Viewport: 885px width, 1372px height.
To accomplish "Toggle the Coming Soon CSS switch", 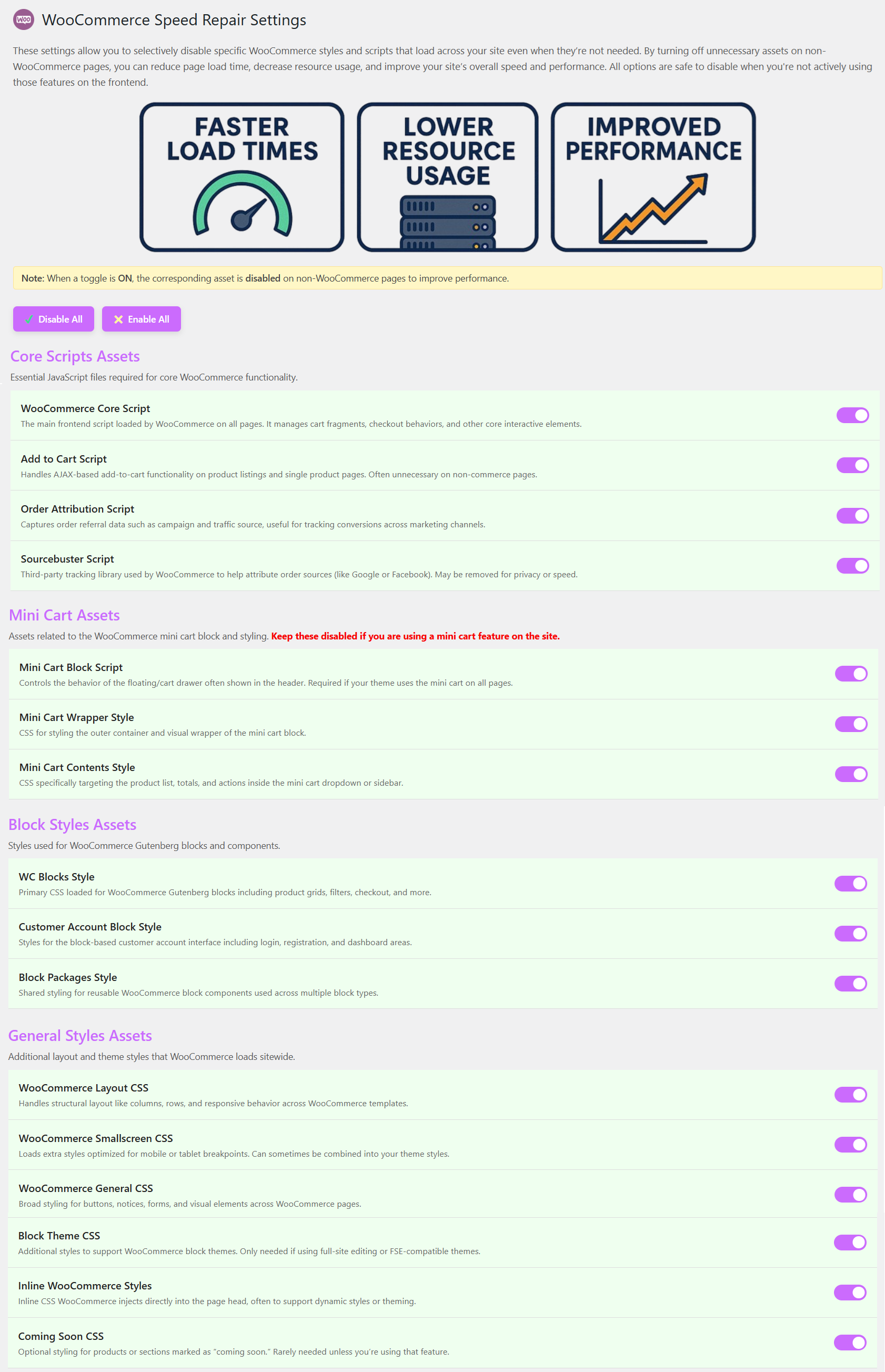I will click(850, 1343).
